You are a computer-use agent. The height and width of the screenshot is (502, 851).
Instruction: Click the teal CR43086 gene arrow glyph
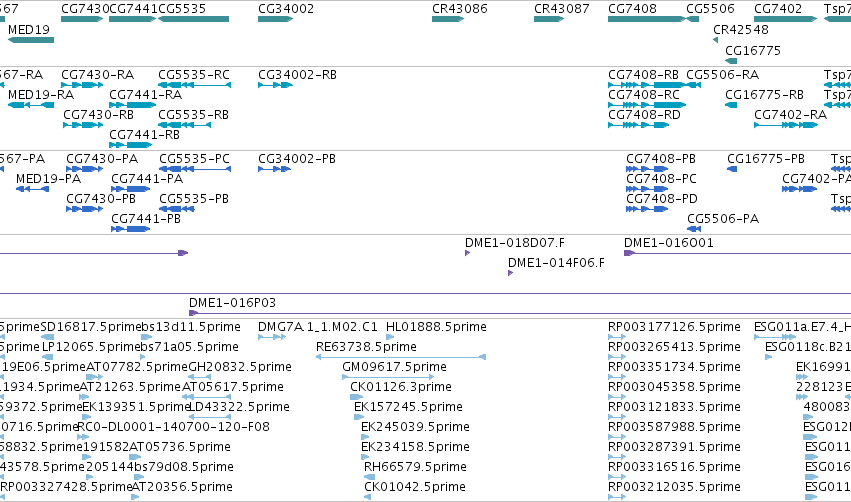coord(448,19)
